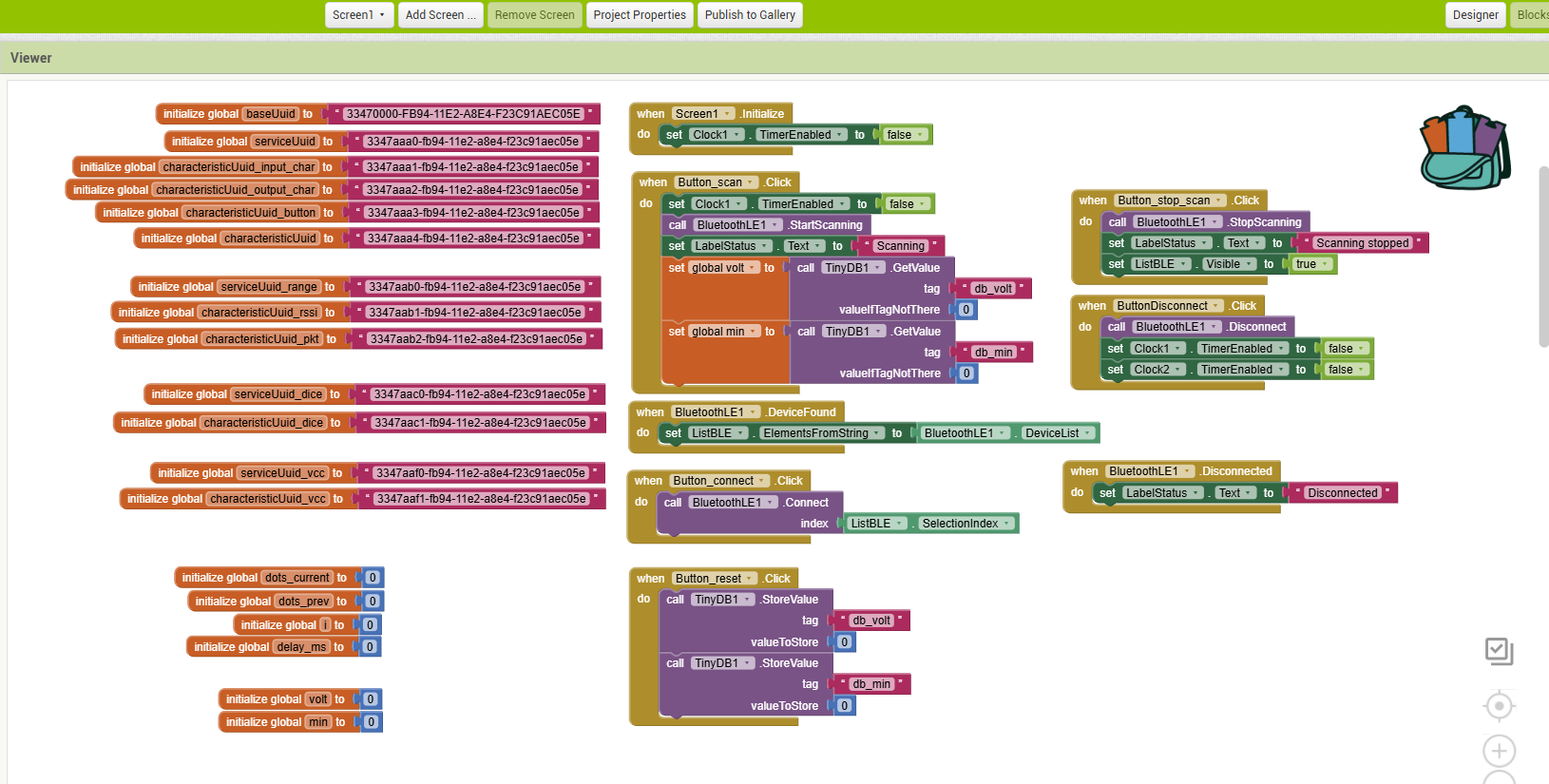
Task: Open the Button_scan component dropdown
Action: click(x=717, y=182)
